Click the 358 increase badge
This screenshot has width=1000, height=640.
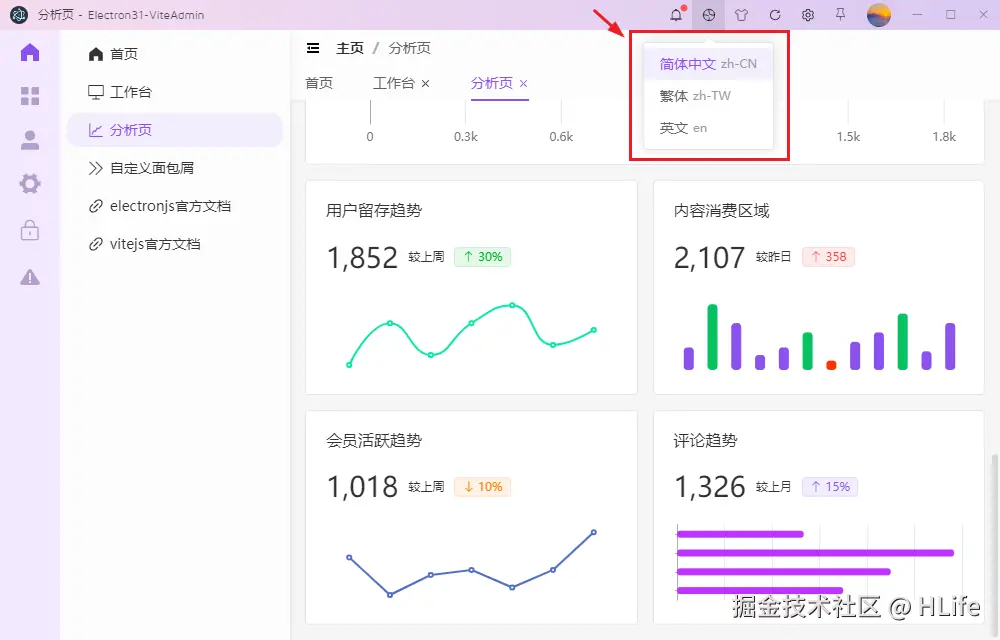click(828, 257)
